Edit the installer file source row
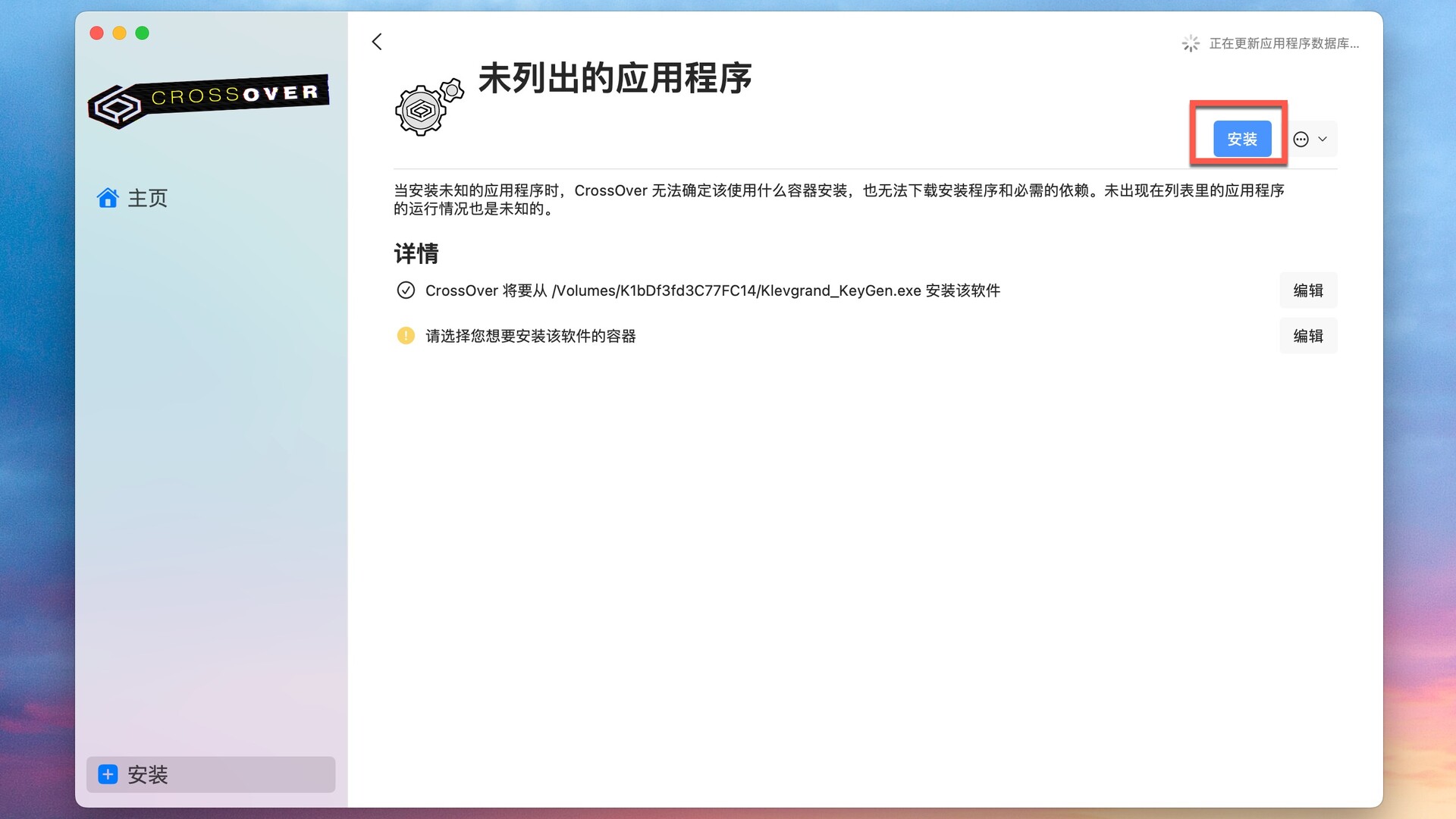Screen dimensions: 1456x819 coord(1308,290)
